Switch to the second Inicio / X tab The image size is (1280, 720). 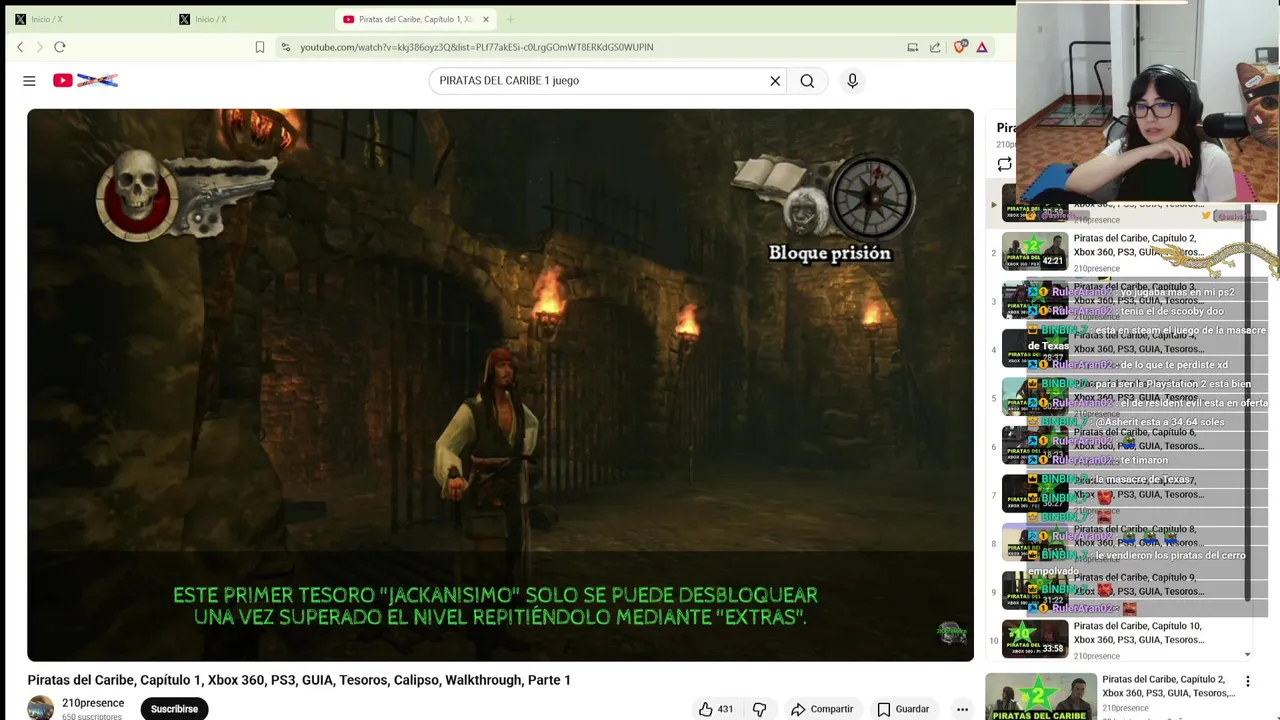(x=250, y=19)
